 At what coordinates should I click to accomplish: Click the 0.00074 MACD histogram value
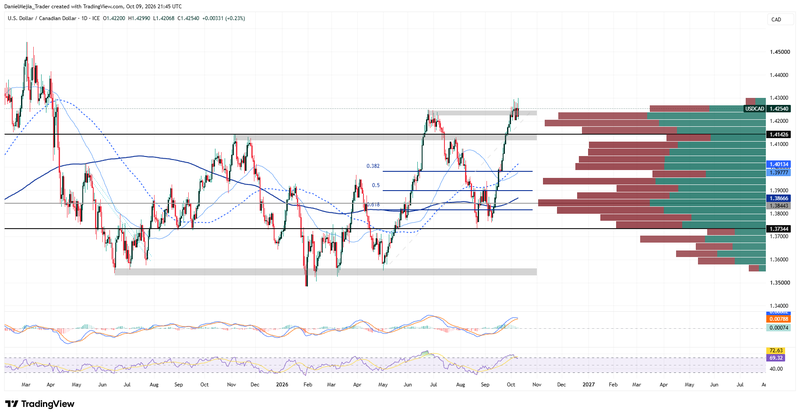pyautogui.click(x=779, y=328)
